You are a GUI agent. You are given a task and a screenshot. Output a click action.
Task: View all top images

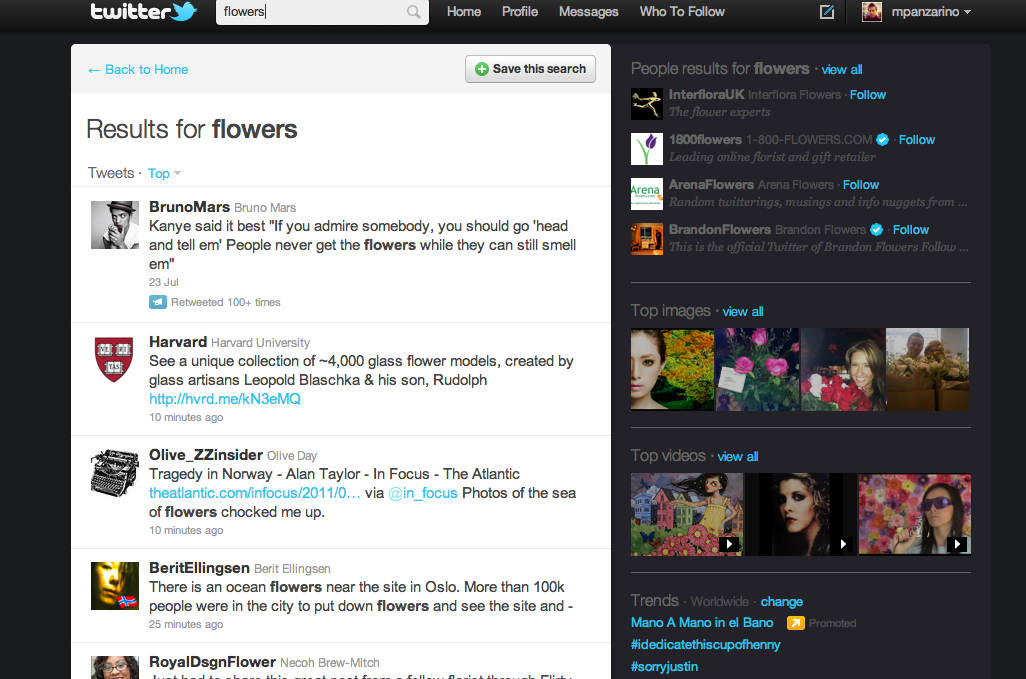[743, 311]
